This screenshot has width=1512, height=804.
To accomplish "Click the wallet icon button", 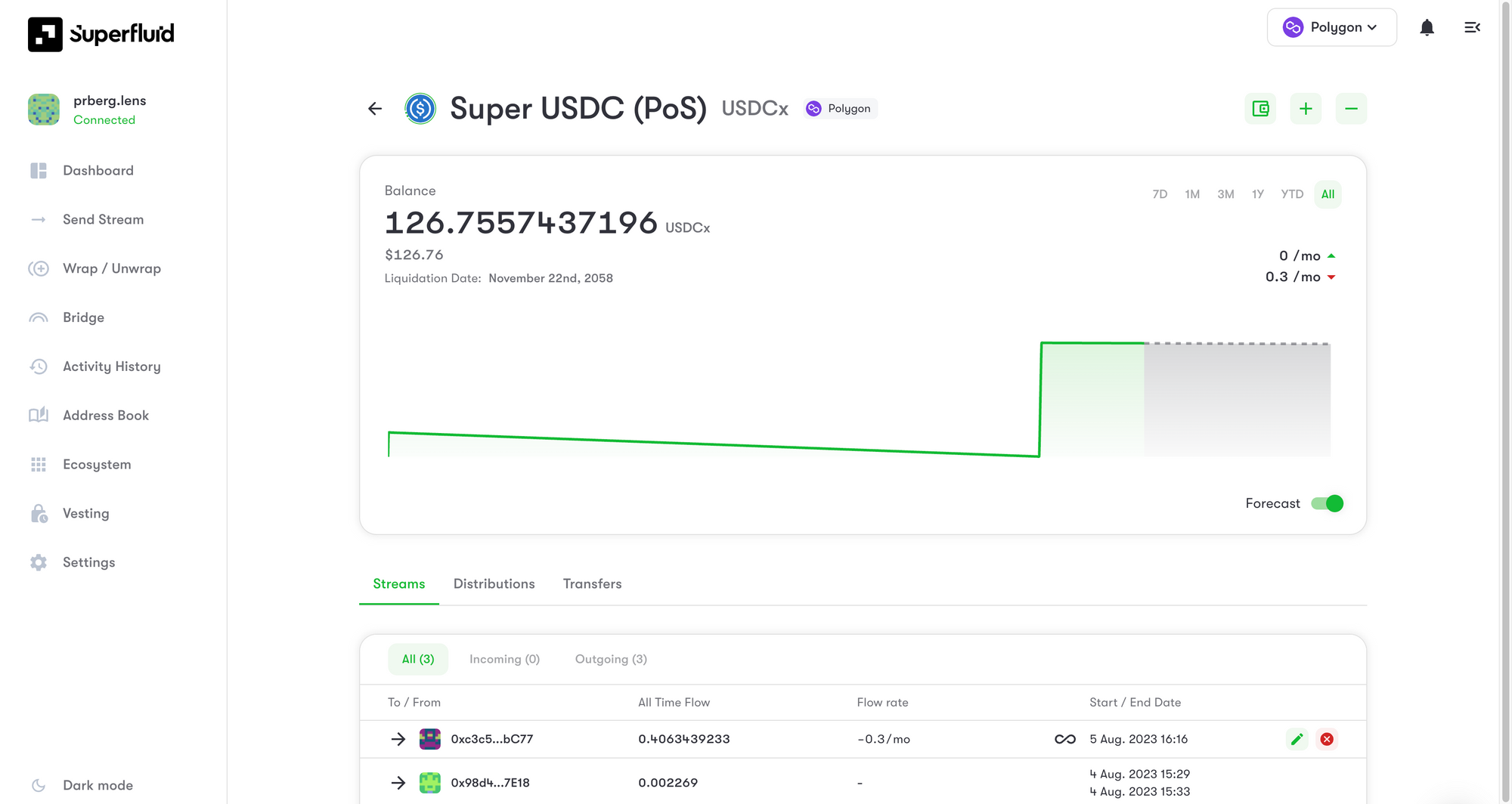I will pos(1260,109).
